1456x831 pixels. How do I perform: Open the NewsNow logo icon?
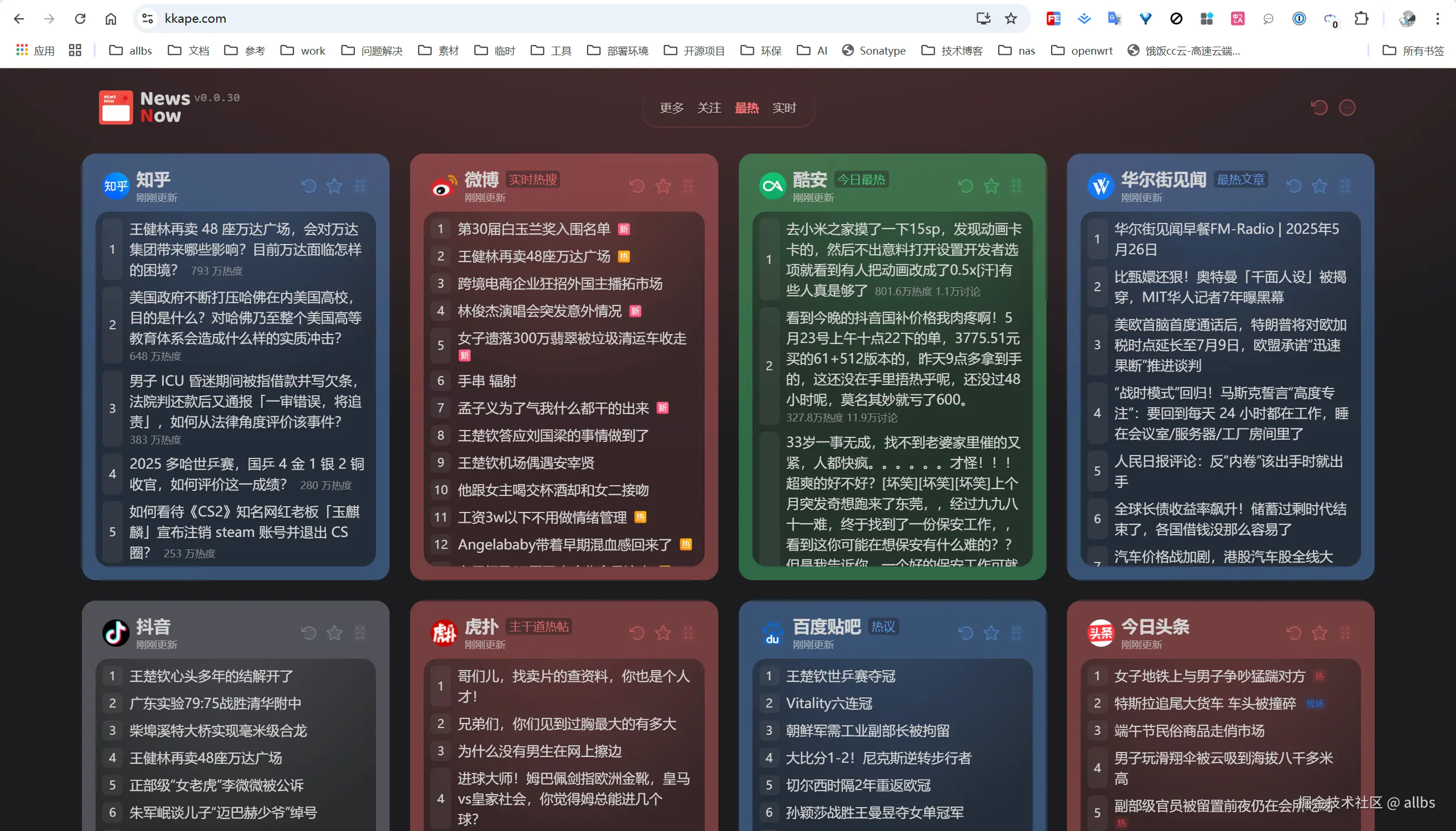[116, 107]
